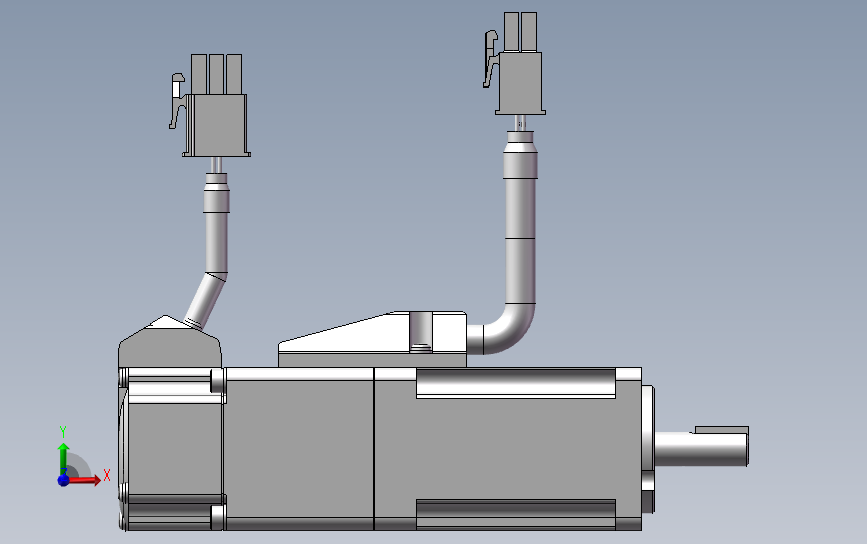Select the front motor body section

point(508,448)
